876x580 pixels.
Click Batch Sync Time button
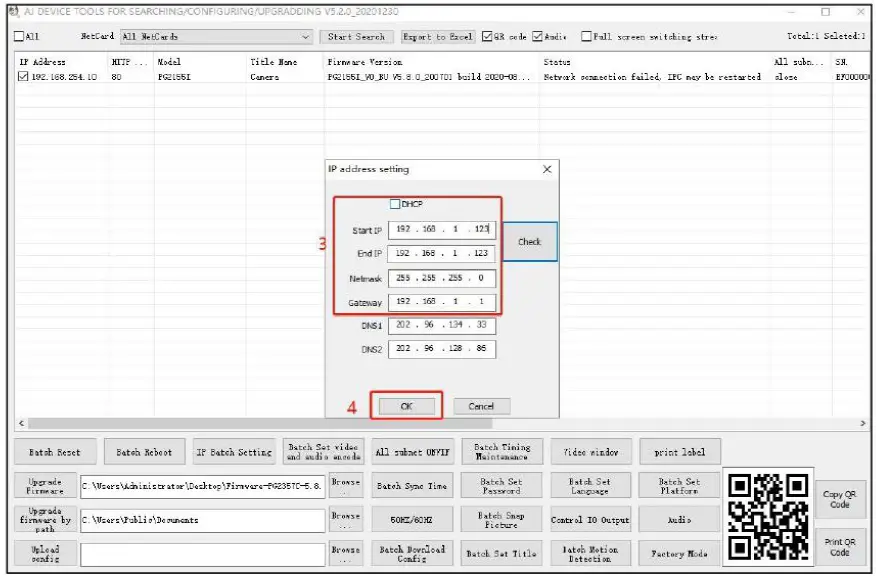pos(412,486)
